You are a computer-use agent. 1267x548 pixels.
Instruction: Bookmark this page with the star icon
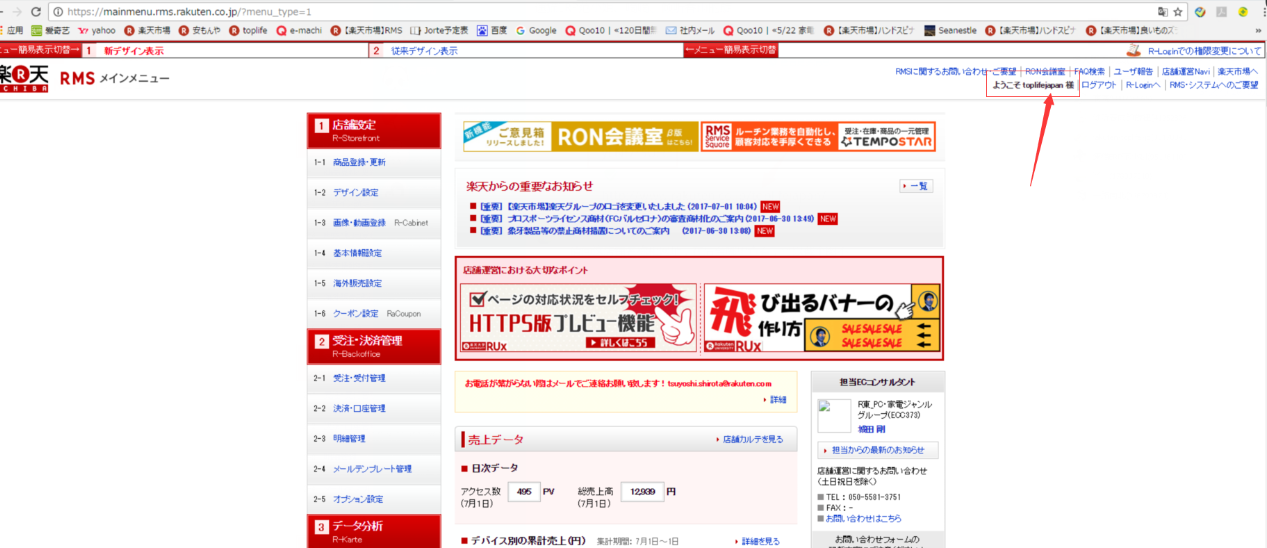coord(1178,11)
